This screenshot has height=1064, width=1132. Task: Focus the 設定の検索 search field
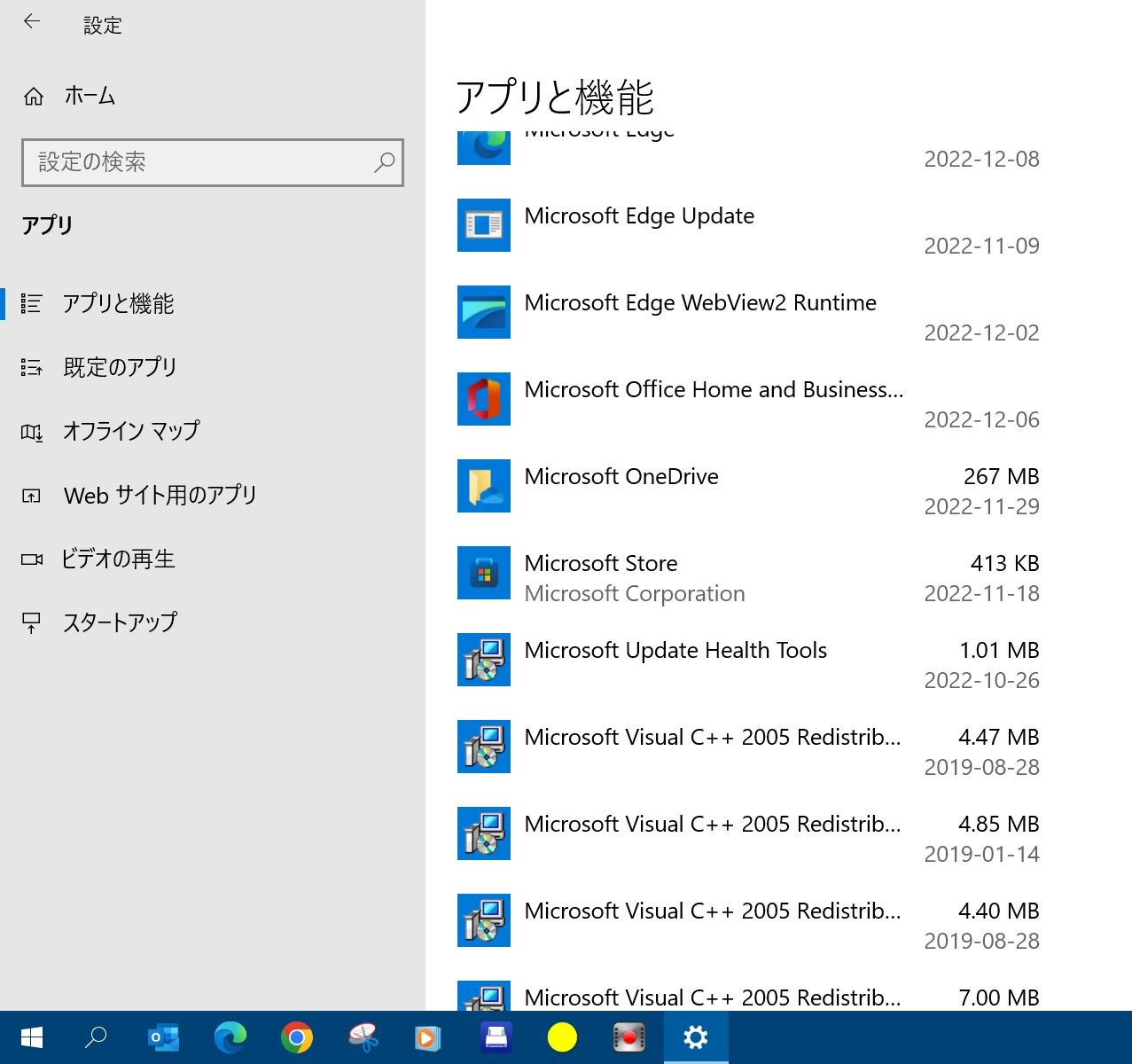(212, 162)
